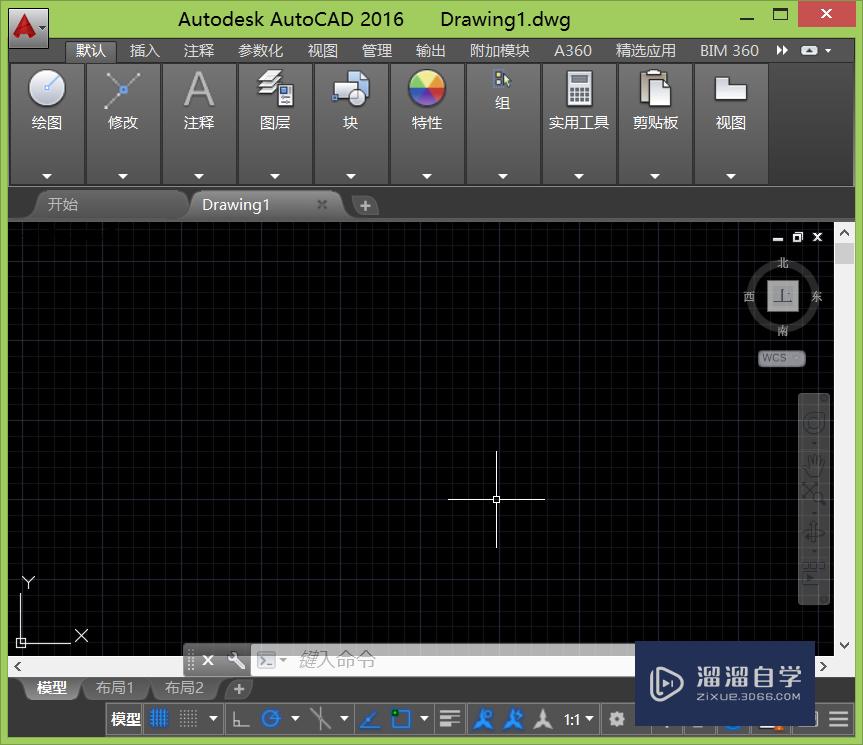Click the top face of the ViewCube
Viewport: 863px width, 745px height.
pos(782,295)
